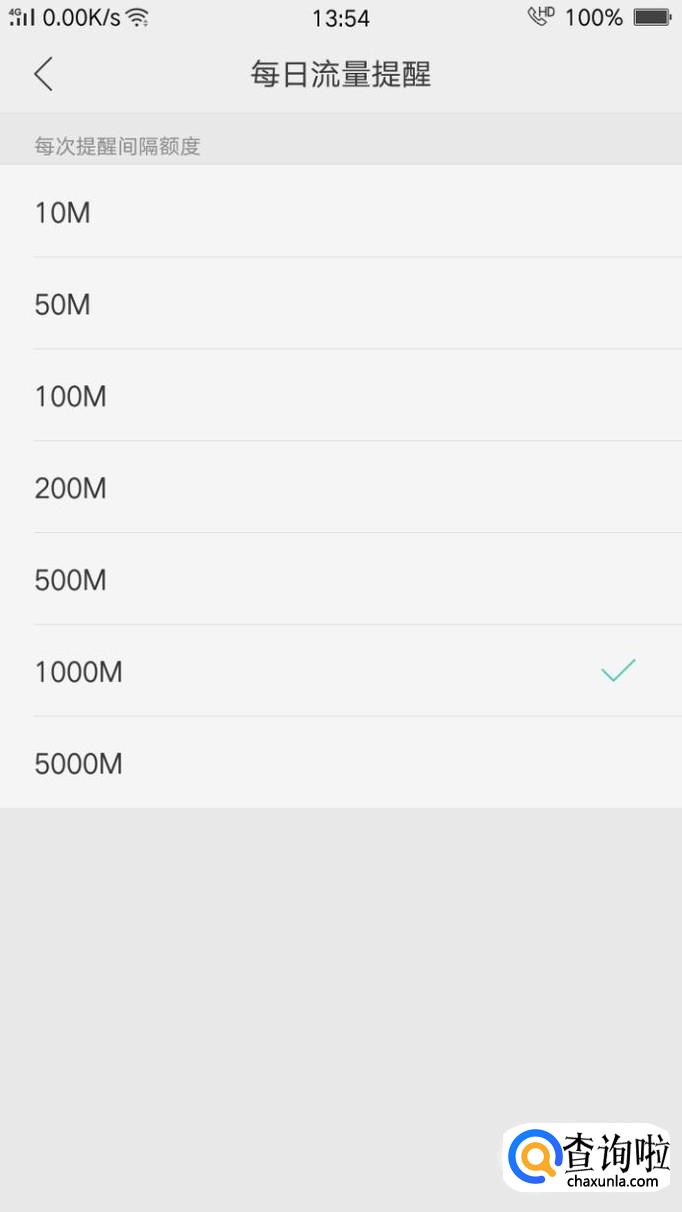Image resolution: width=682 pixels, height=1212 pixels.
Task: Tap the 每日流量提醒 page title
Action: (340, 75)
